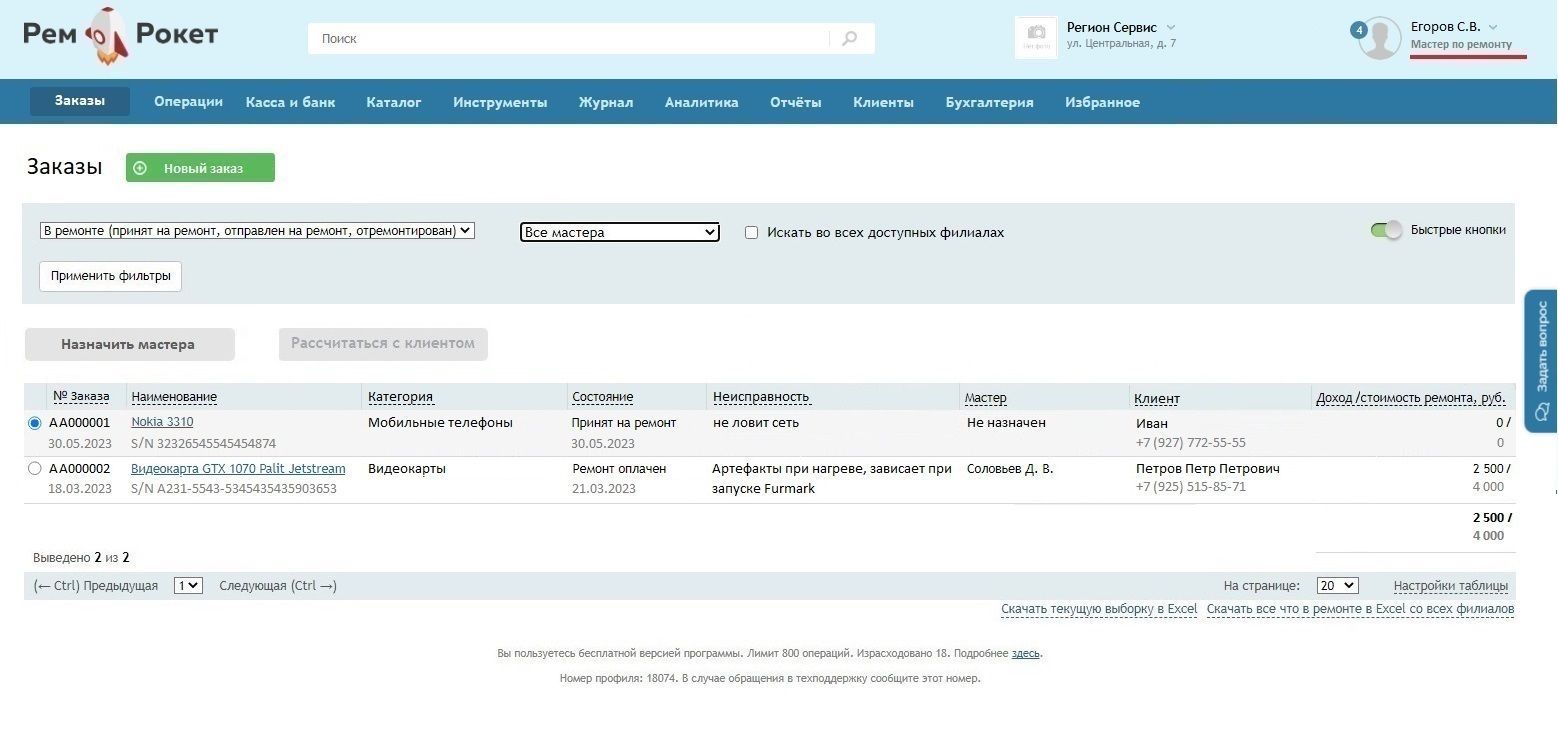Screen dimensions: 1558x734
Task: Sort by Категория column header
Action: point(400,397)
